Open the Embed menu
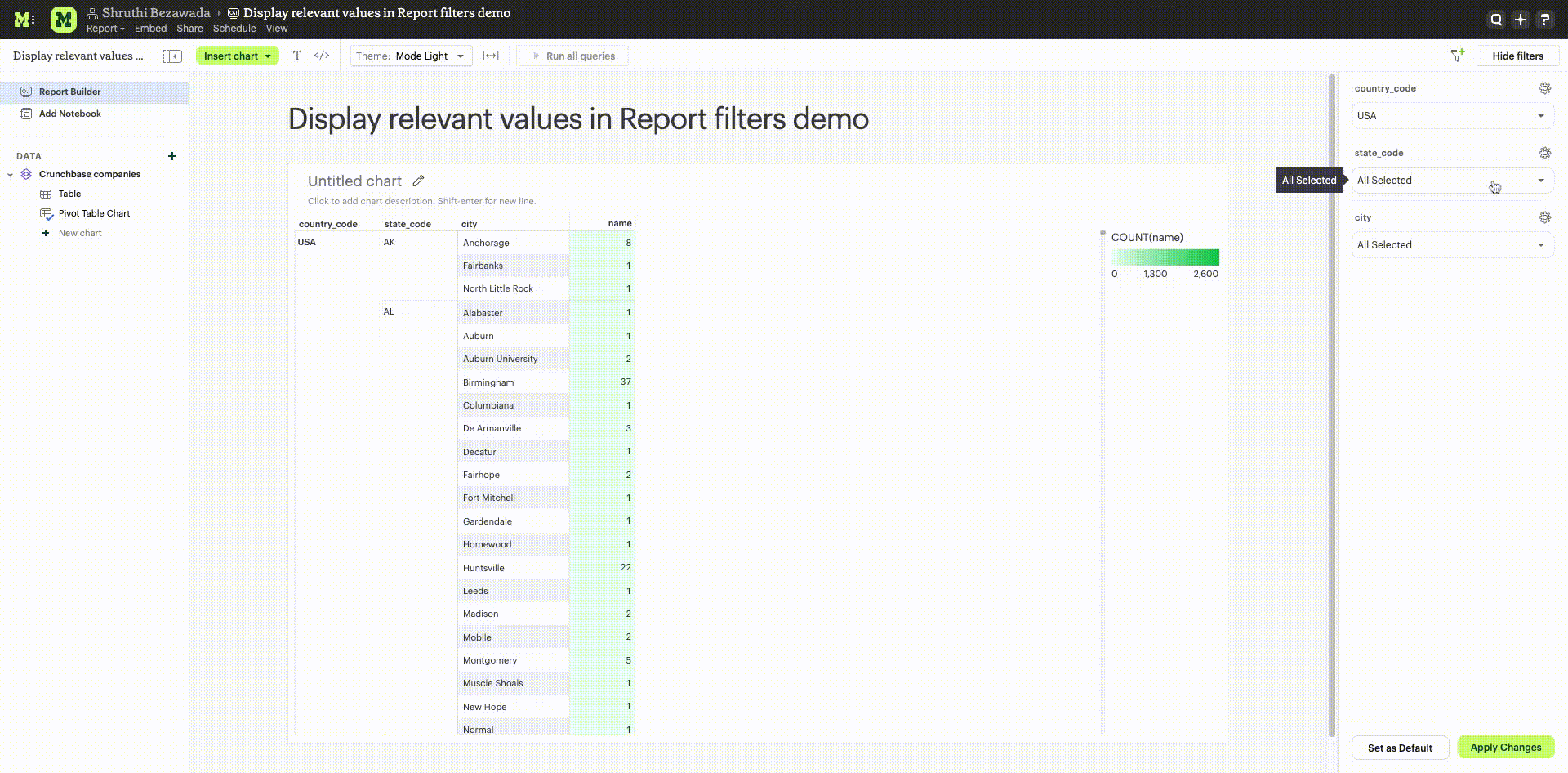Viewport: 1568px width, 773px height. (x=150, y=29)
